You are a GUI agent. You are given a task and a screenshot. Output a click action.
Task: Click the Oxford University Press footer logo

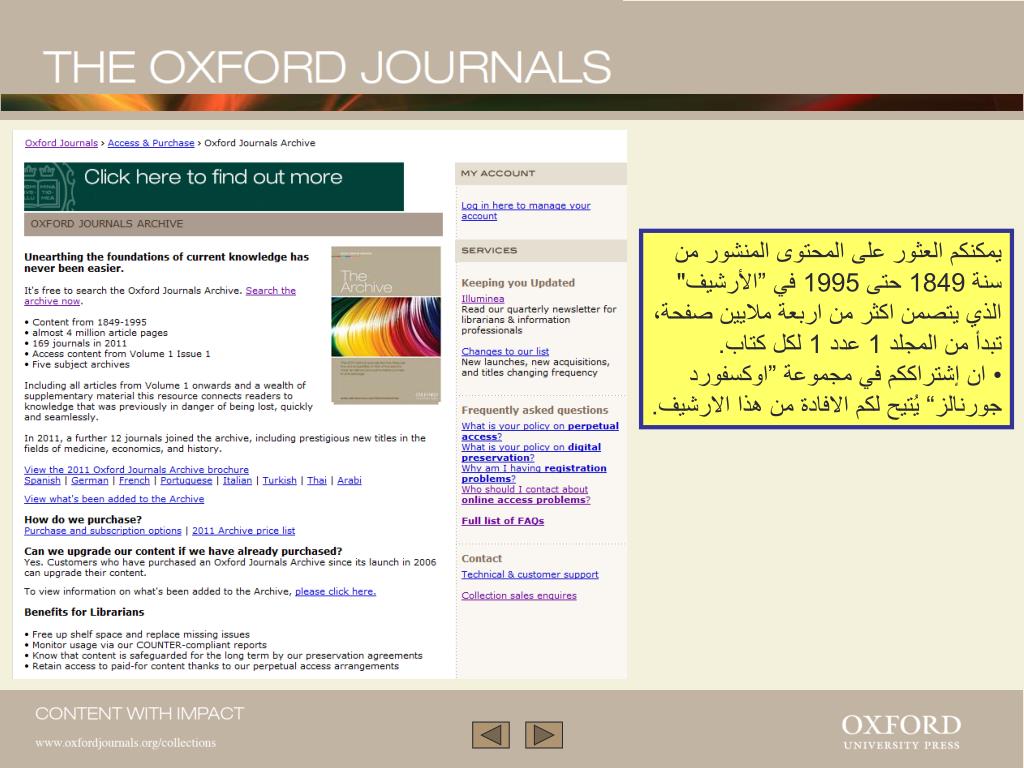click(x=901, y=732)
